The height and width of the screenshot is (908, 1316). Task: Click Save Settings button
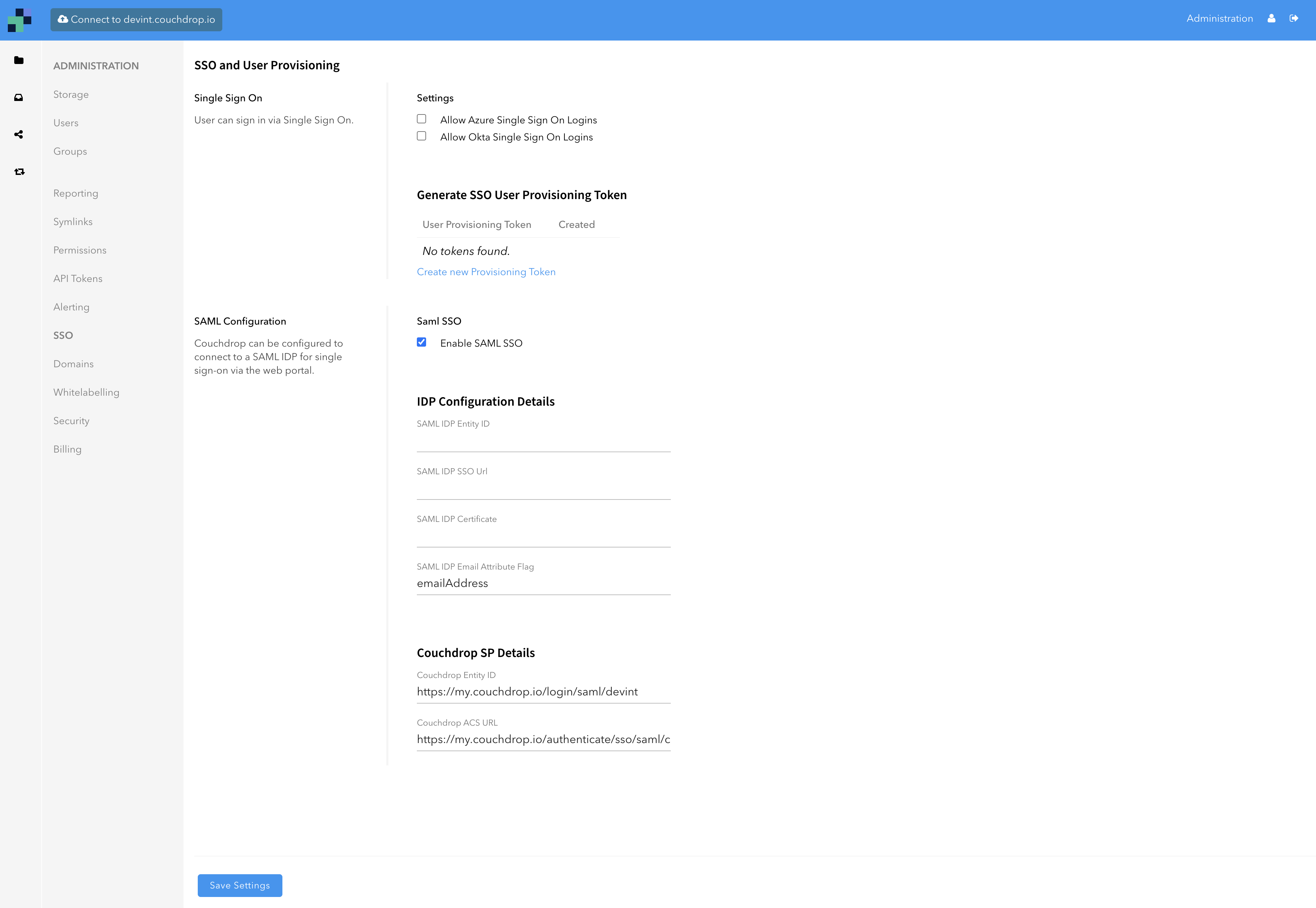tap(240, 885)
